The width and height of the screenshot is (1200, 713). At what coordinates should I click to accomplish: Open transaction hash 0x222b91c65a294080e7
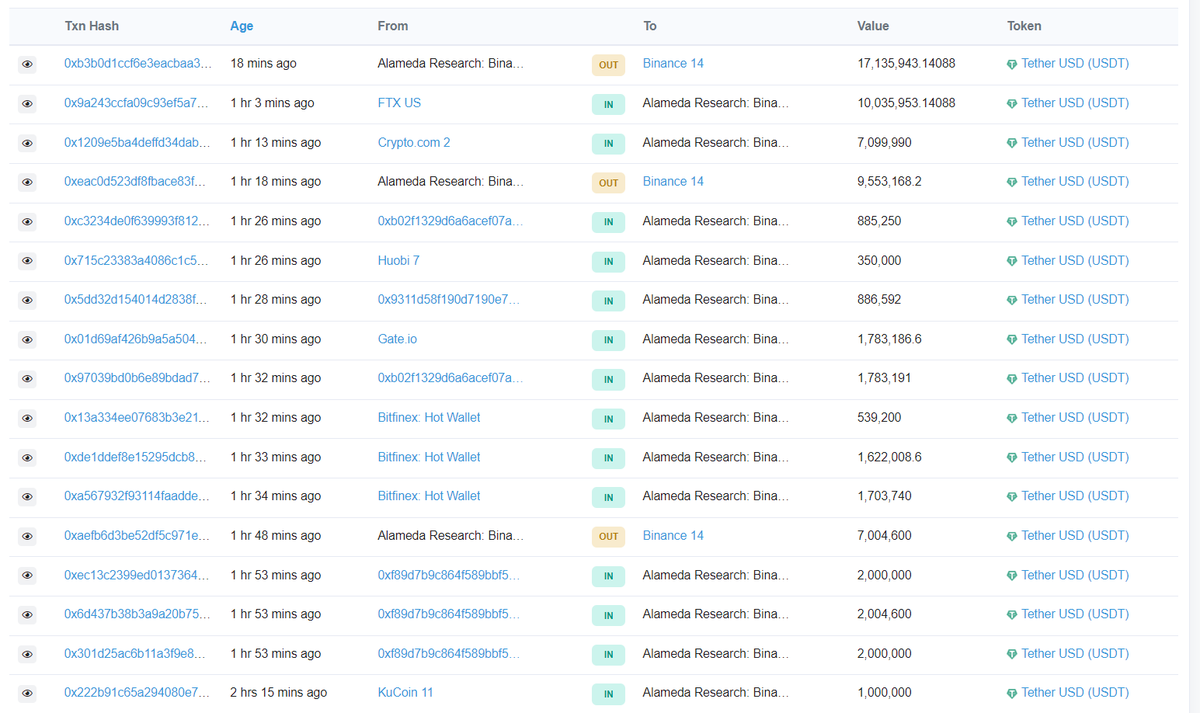(x=137, y=692)
